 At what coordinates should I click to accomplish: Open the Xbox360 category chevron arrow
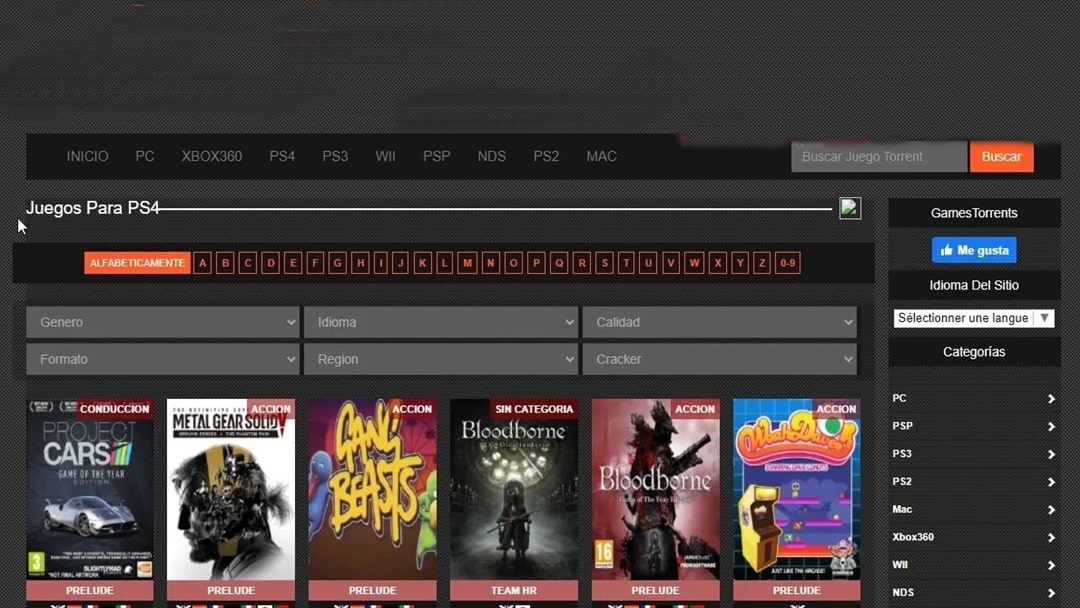click(x=1051, y=538)
